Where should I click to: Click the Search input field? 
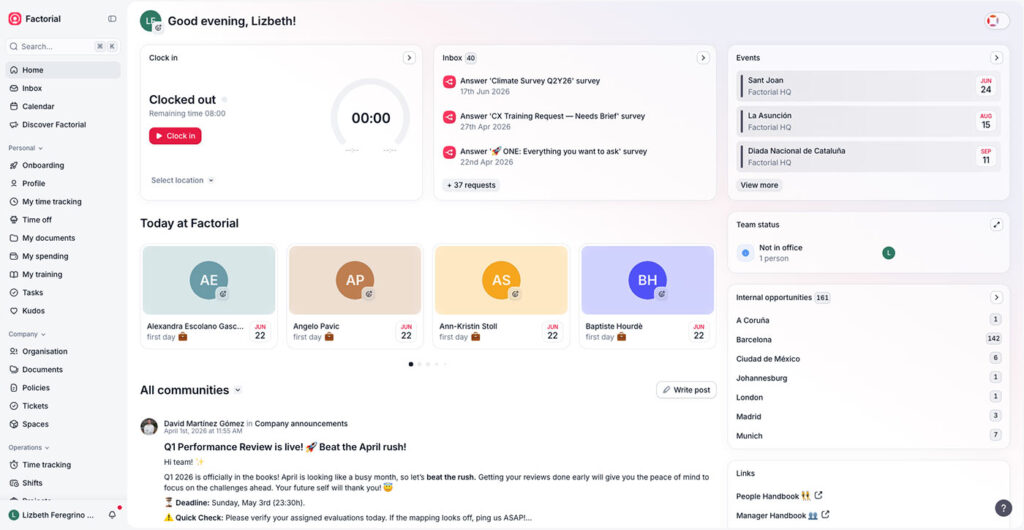(x=63, y=46)
